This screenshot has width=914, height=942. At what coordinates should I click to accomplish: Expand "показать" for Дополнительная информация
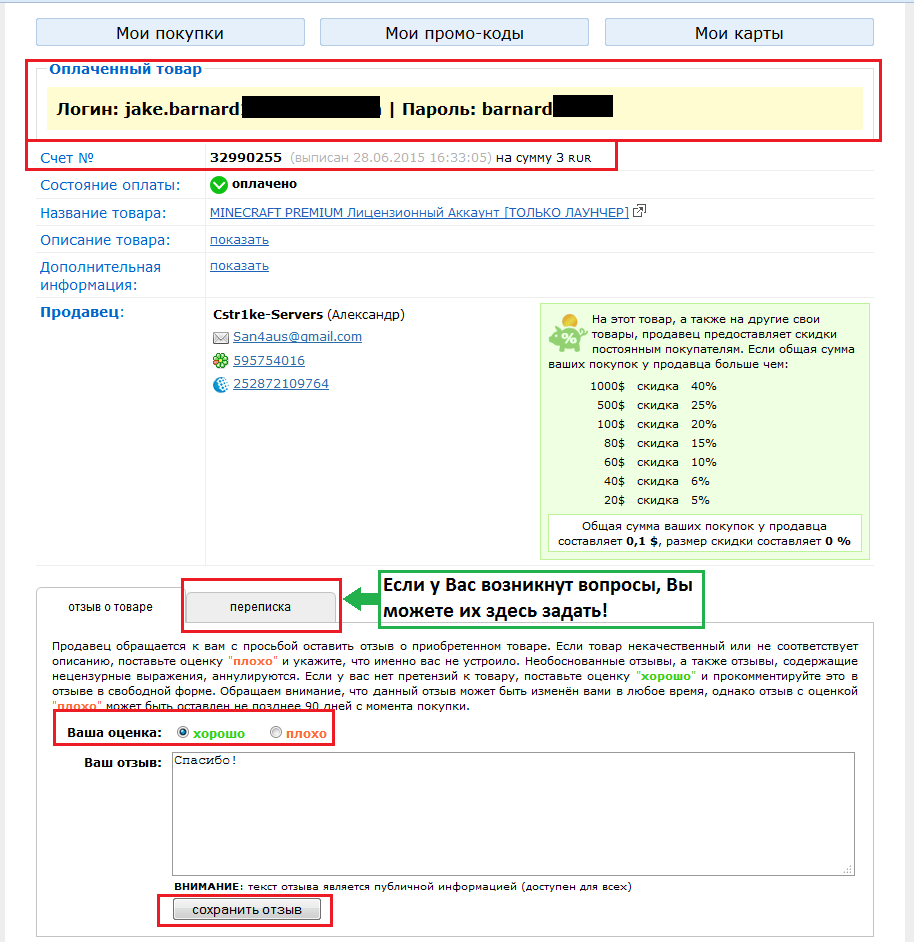pyautogui.click(x=239, y=266)
